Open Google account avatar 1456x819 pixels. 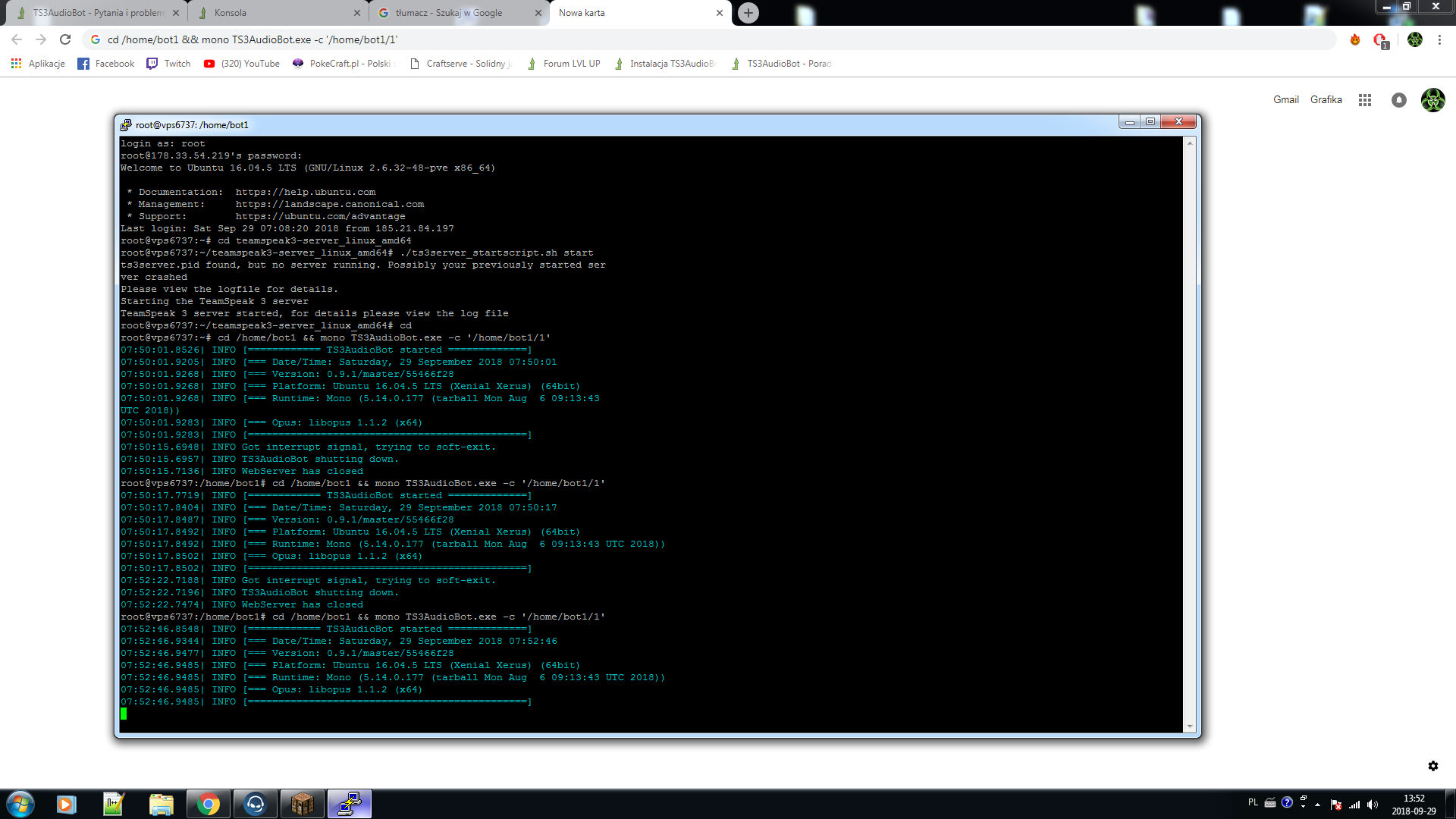(x=1432, y=100)
